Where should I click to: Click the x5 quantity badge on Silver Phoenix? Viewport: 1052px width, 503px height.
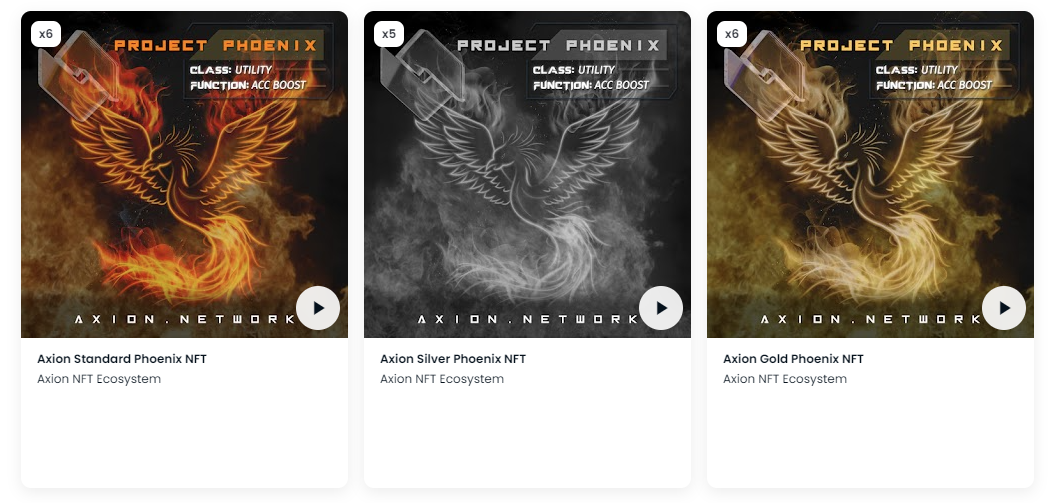click(389, 34)
